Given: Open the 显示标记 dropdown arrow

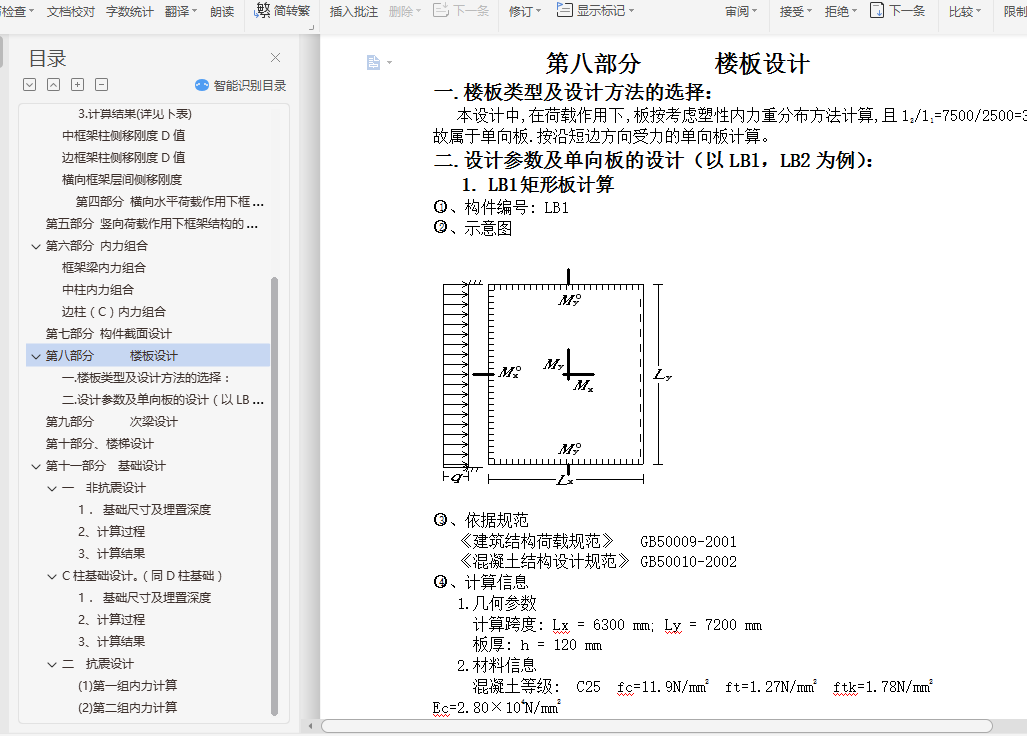Looking at the screenshot, I should (631, 11).
